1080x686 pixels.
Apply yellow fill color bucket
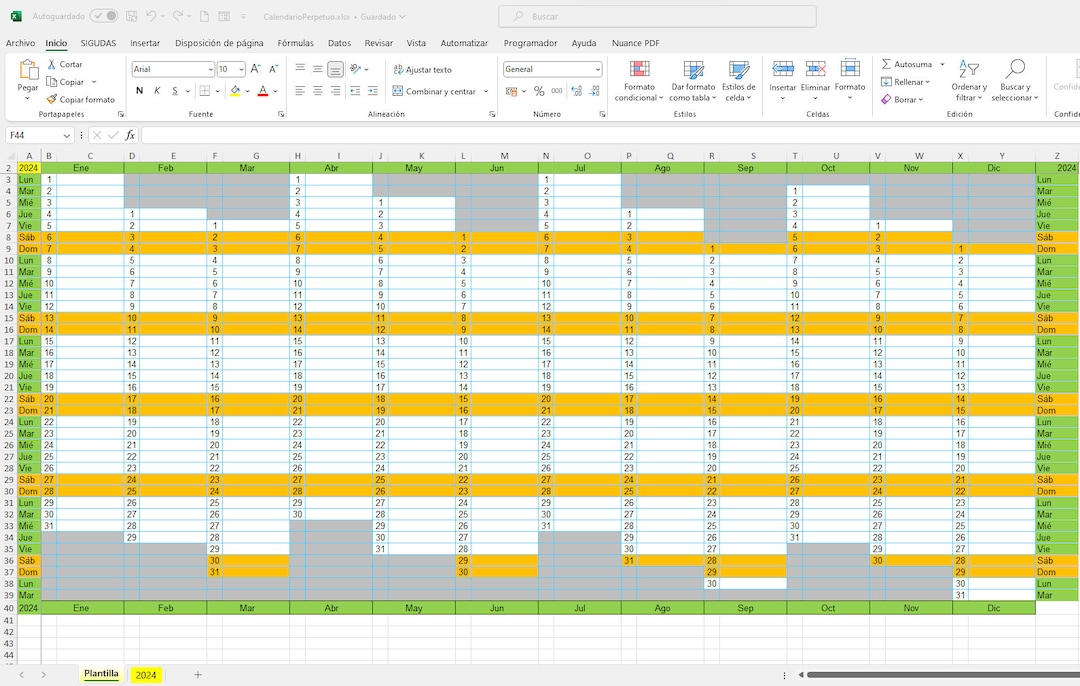[236, 91]
